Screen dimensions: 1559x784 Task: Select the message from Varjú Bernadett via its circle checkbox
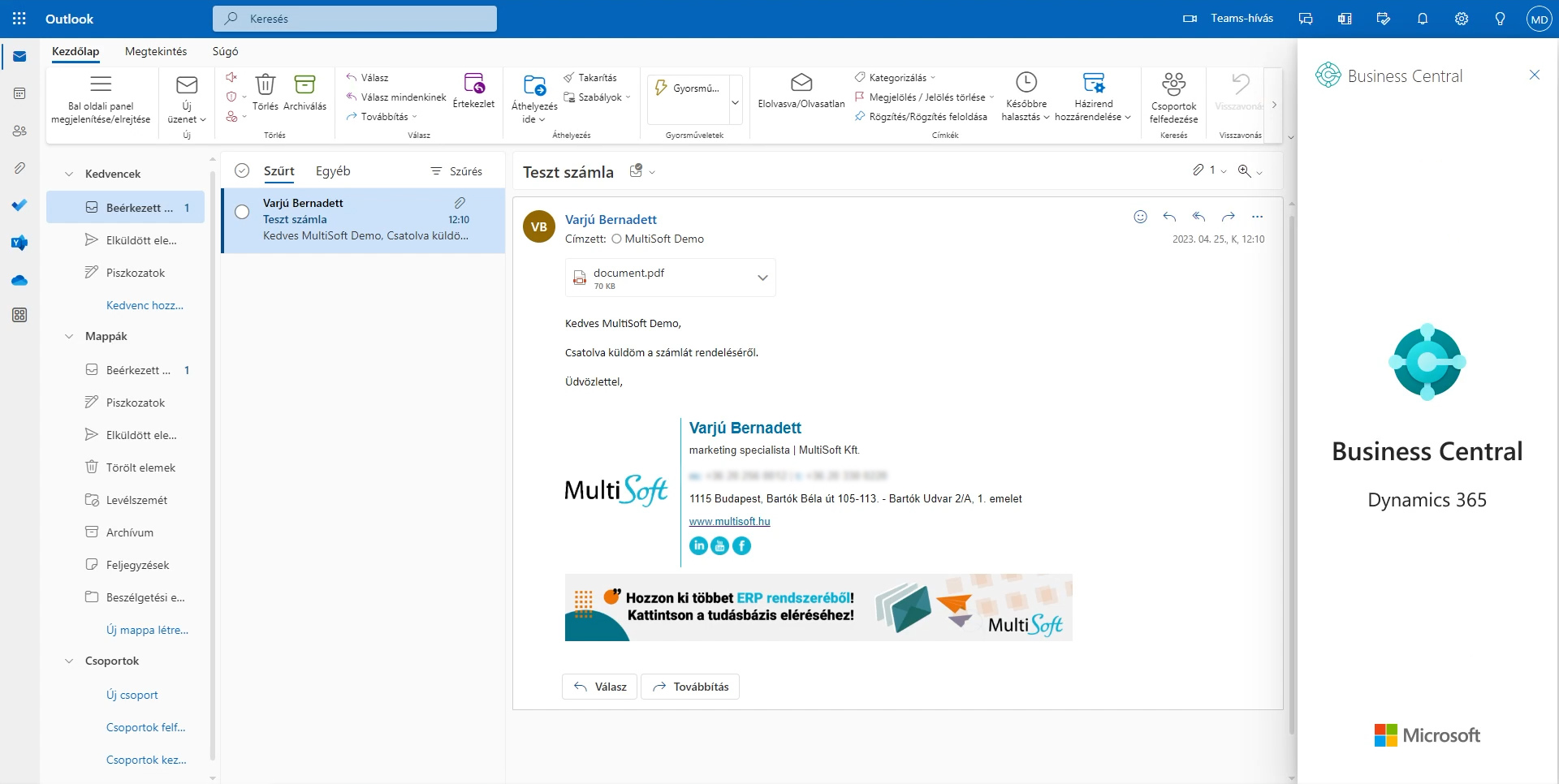point(242,212)
